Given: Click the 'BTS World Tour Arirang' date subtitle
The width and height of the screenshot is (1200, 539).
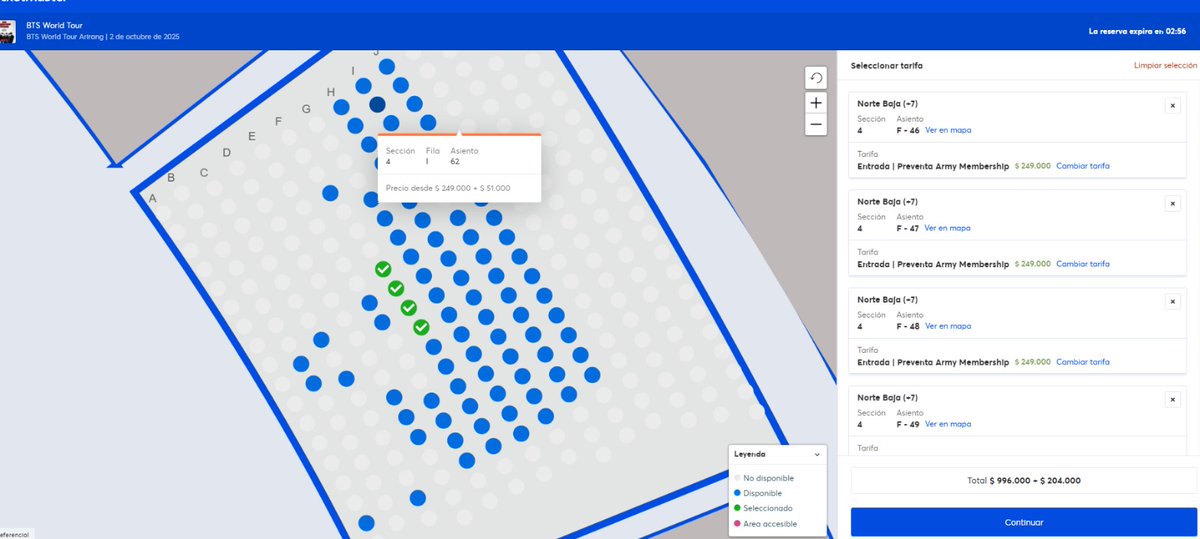Looking at the screenshot, I should (x=103, y=37).
